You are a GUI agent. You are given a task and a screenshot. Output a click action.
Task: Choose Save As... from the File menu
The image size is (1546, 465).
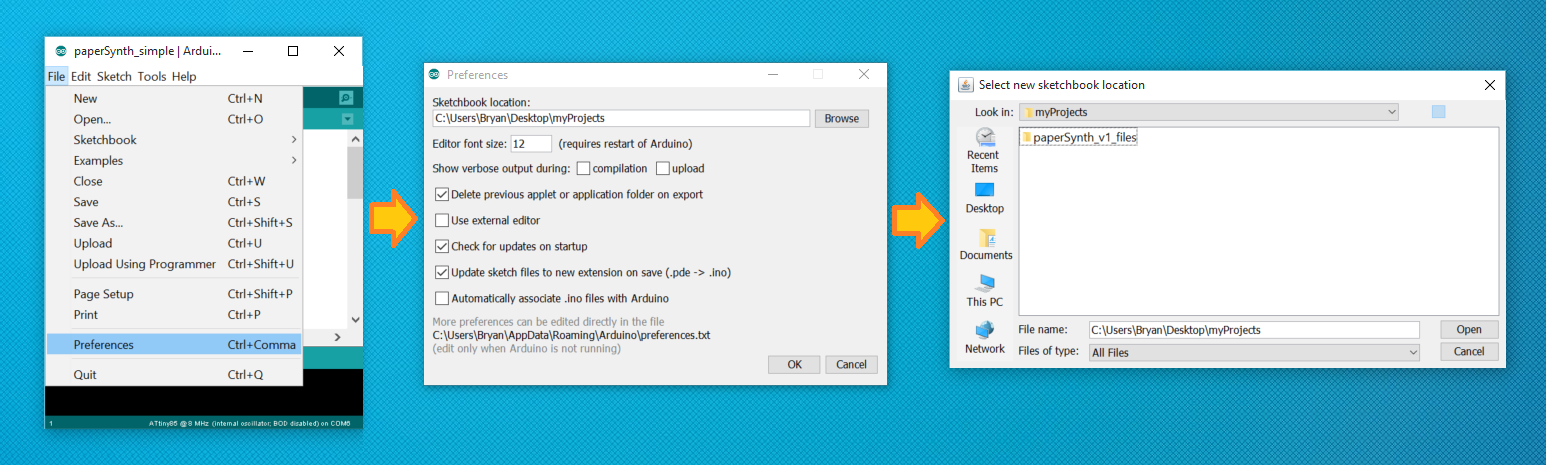point(173,223)
